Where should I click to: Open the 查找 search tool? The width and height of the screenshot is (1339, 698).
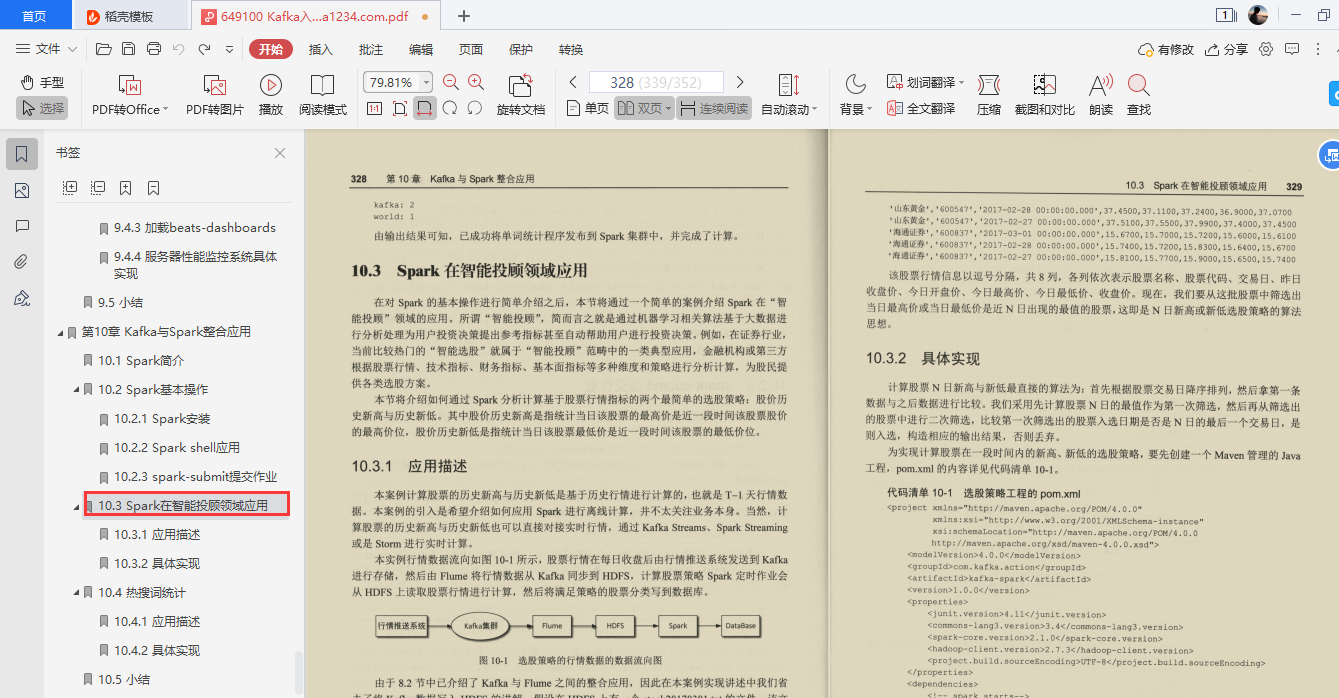pos(1140,95)
